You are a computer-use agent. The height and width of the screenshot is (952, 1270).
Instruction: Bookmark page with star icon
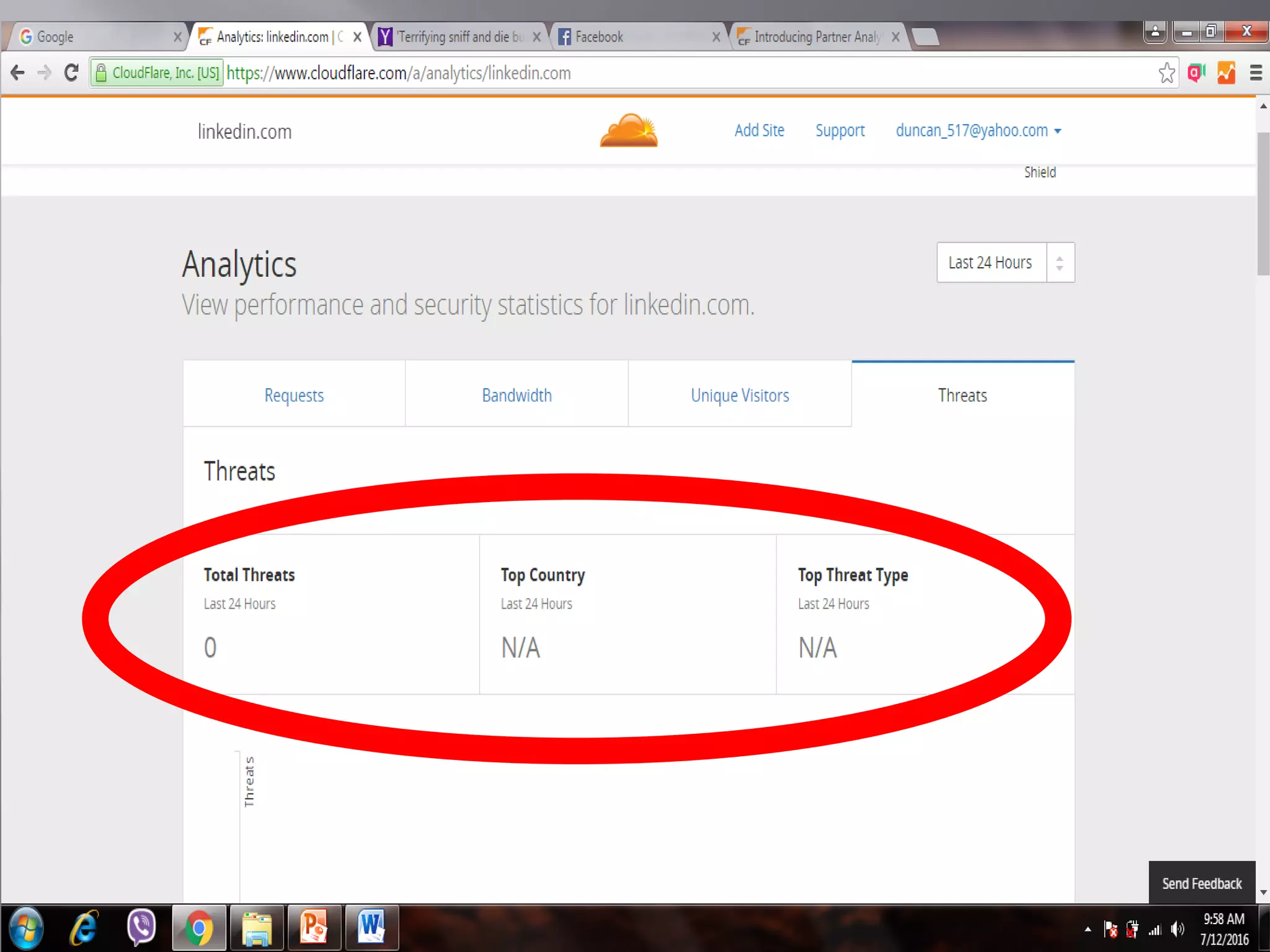point(1166,73)
